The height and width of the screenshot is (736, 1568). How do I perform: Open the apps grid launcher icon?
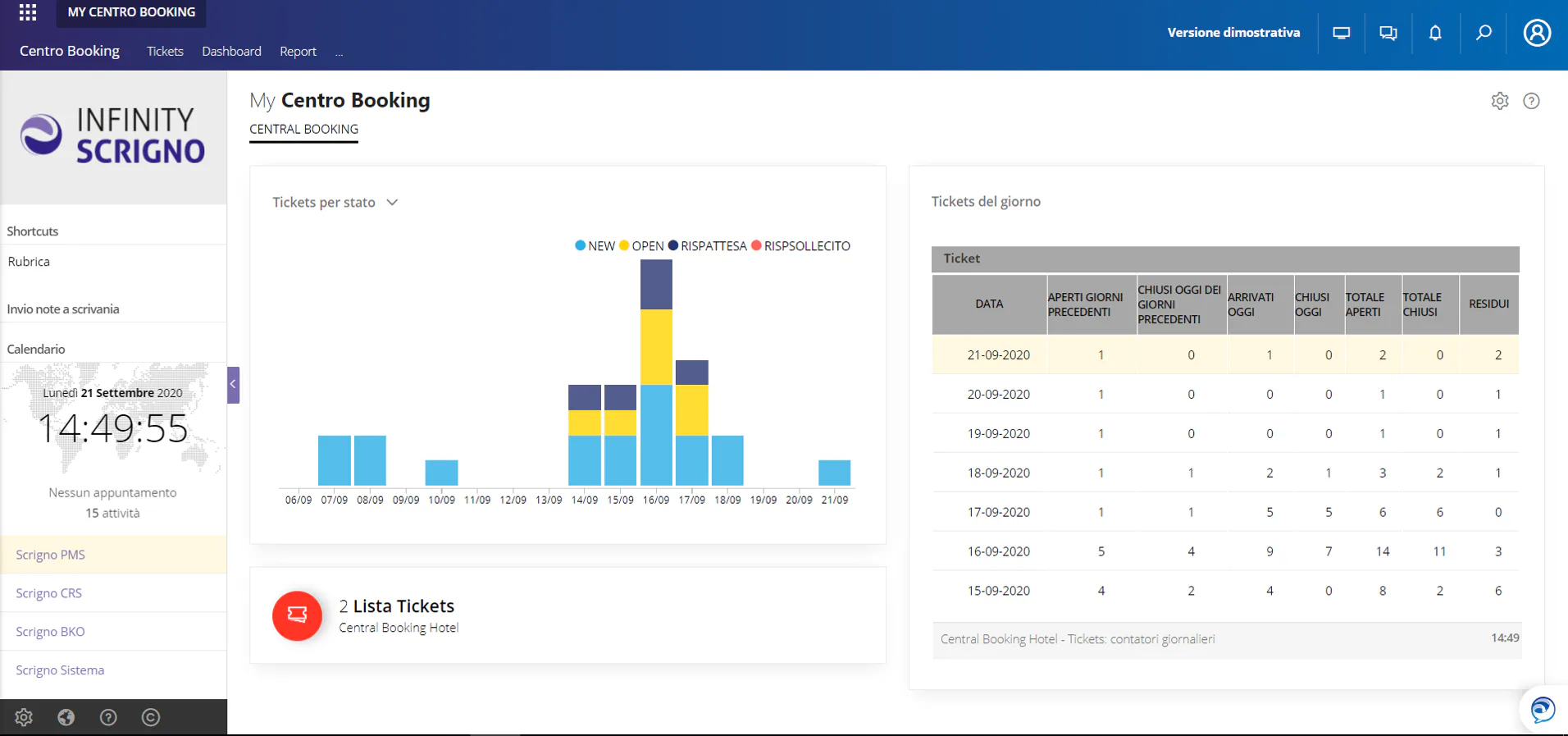(28, 12)
